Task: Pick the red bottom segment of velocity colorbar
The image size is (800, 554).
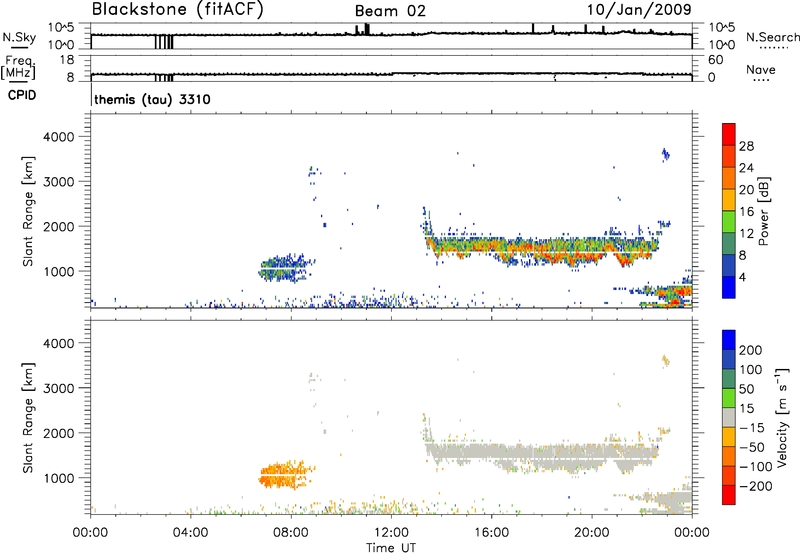Action: point(729,495)
